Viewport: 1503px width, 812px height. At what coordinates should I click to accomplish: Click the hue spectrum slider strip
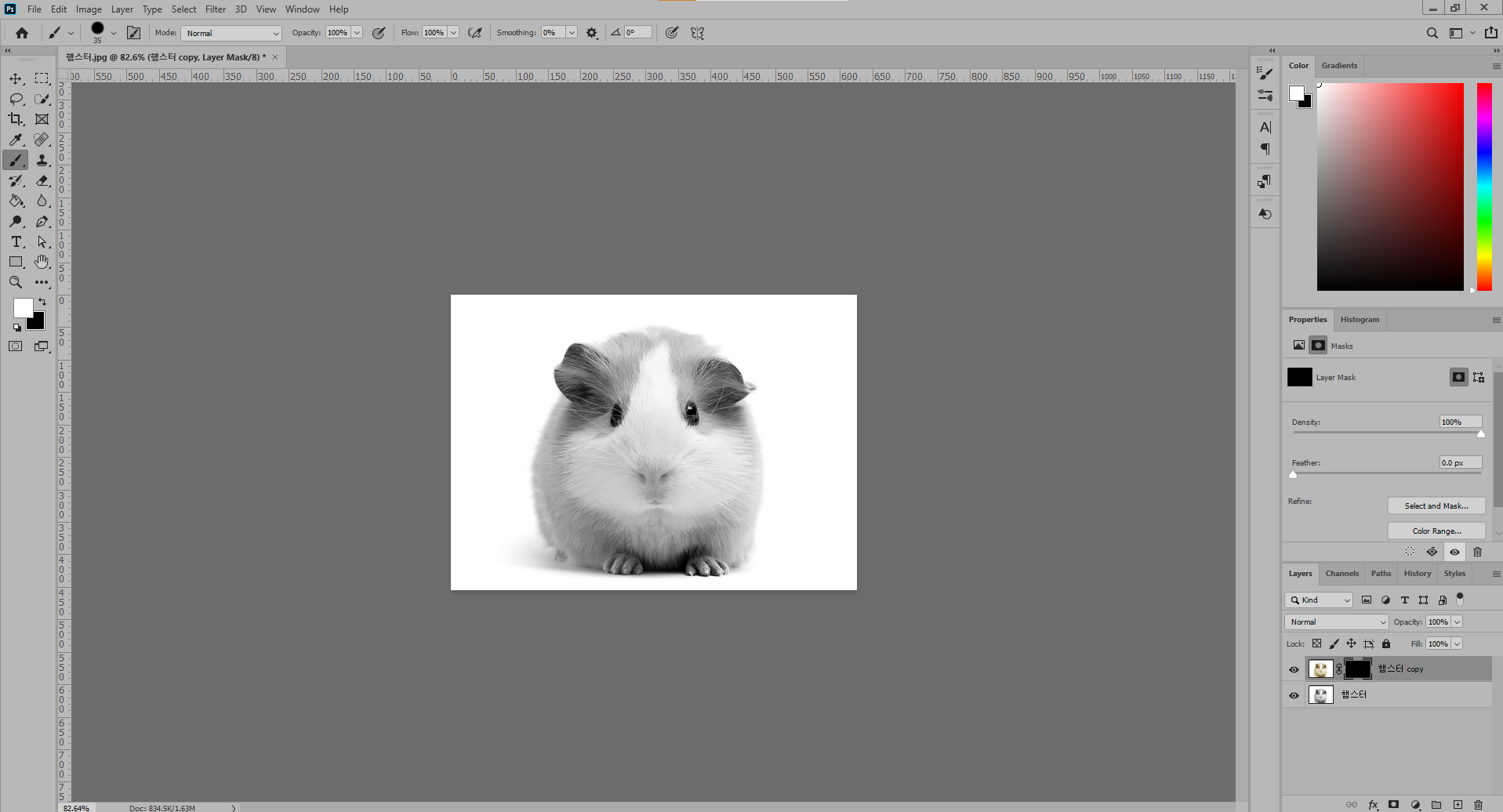coord(1484,187)
